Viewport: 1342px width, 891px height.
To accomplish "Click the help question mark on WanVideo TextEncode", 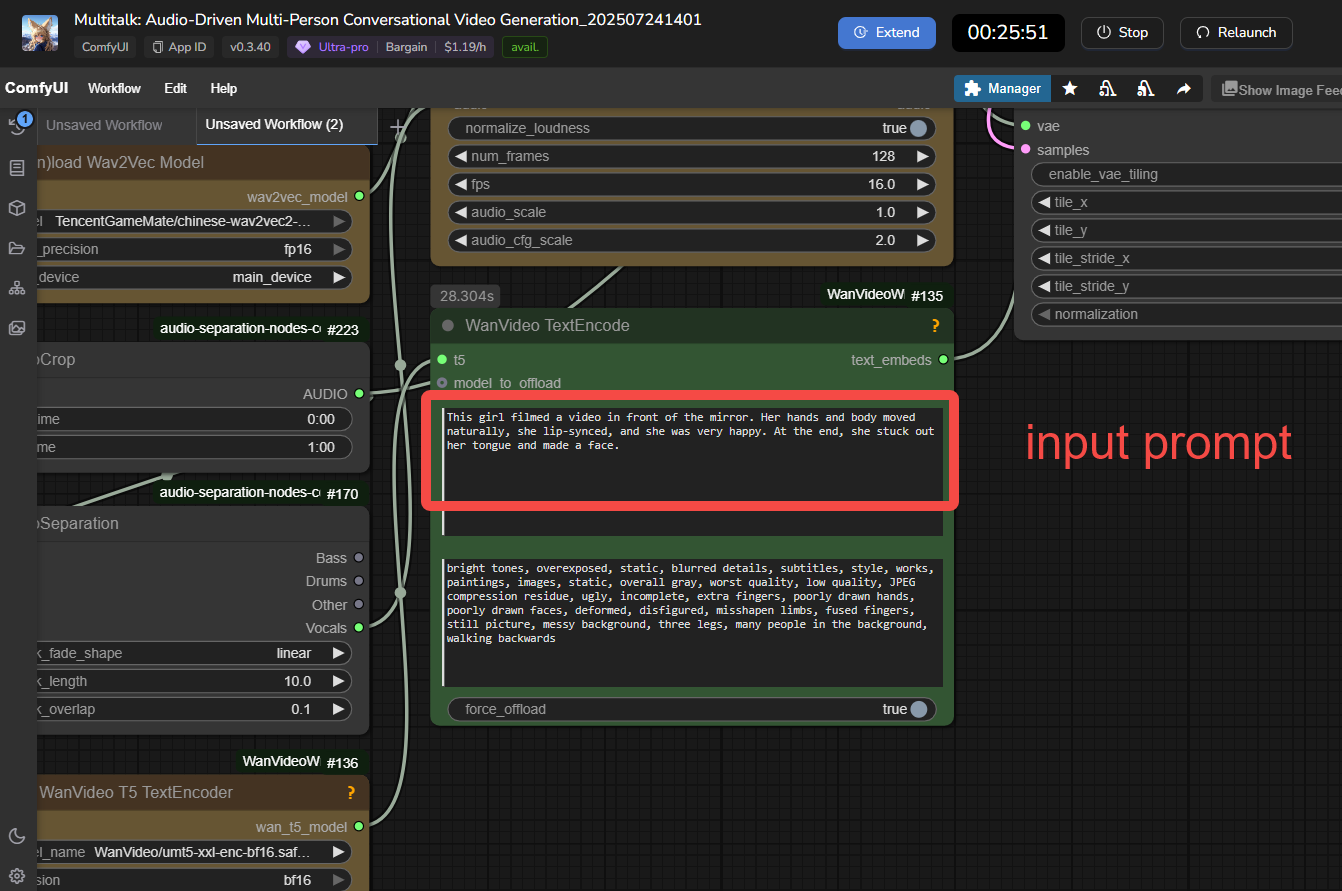I will [x=935, y=326].
